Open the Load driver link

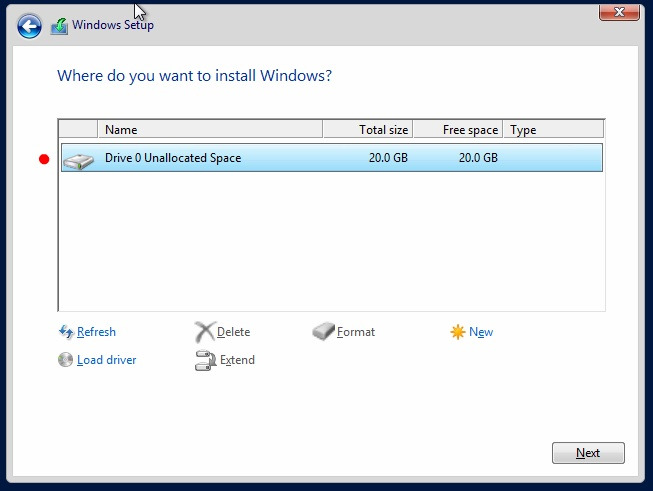(107, 360)
